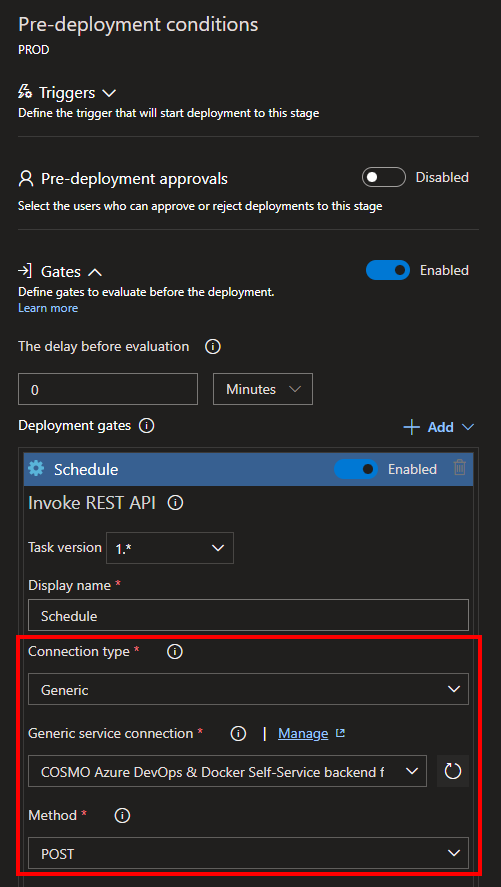The height and width of the screenshot is (887, 501).
Task: Show info for Method
Action: [x=123, y=816]
